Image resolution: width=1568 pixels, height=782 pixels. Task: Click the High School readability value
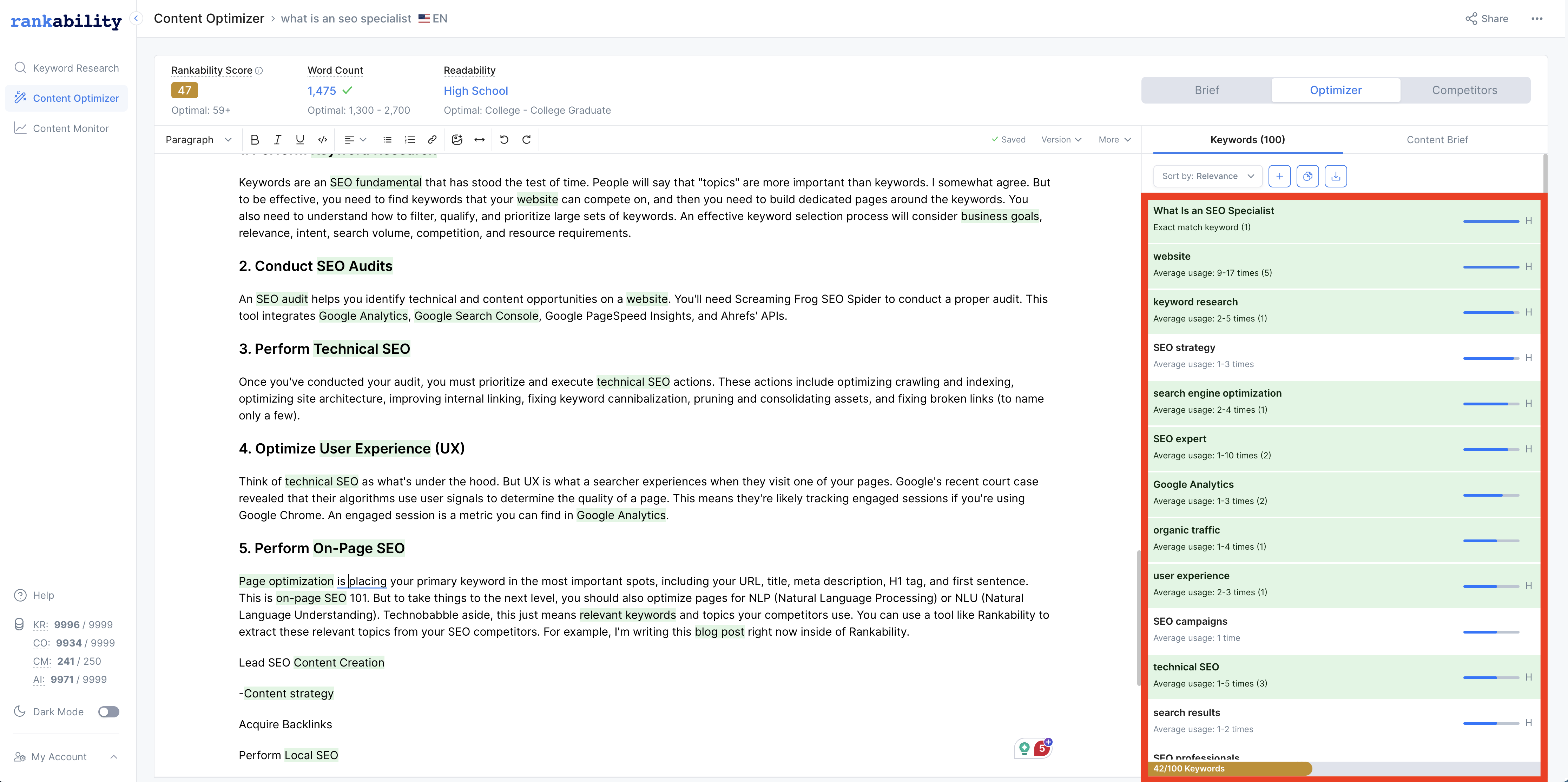click(475, 91)
